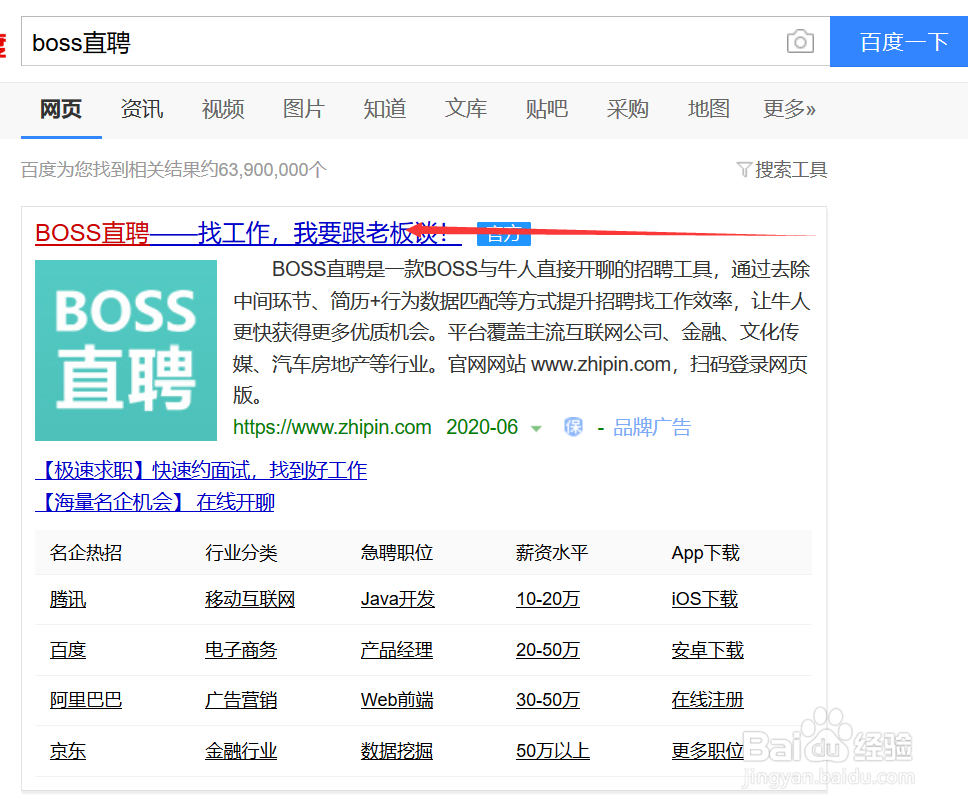Open the 电子商务 industry link
The image size is (968, 810).
(241, 649)
